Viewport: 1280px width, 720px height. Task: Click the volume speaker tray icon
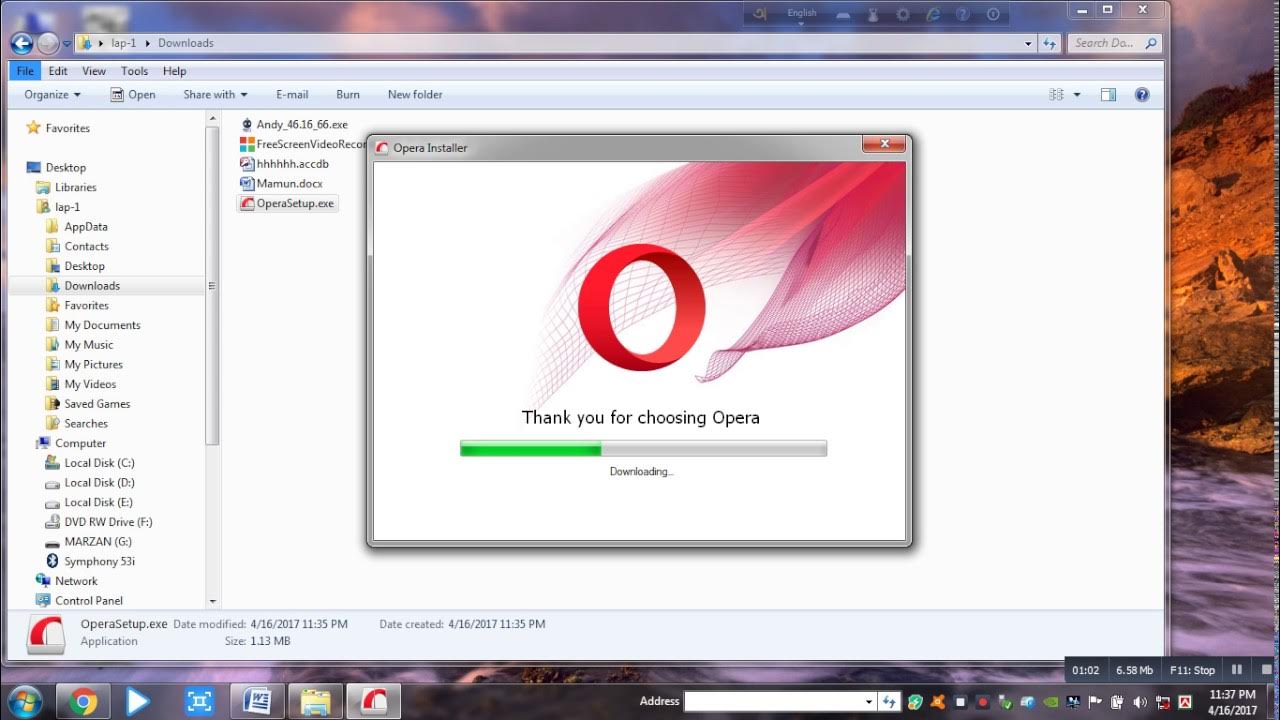pyautogui.click(x=1140, y=702)
